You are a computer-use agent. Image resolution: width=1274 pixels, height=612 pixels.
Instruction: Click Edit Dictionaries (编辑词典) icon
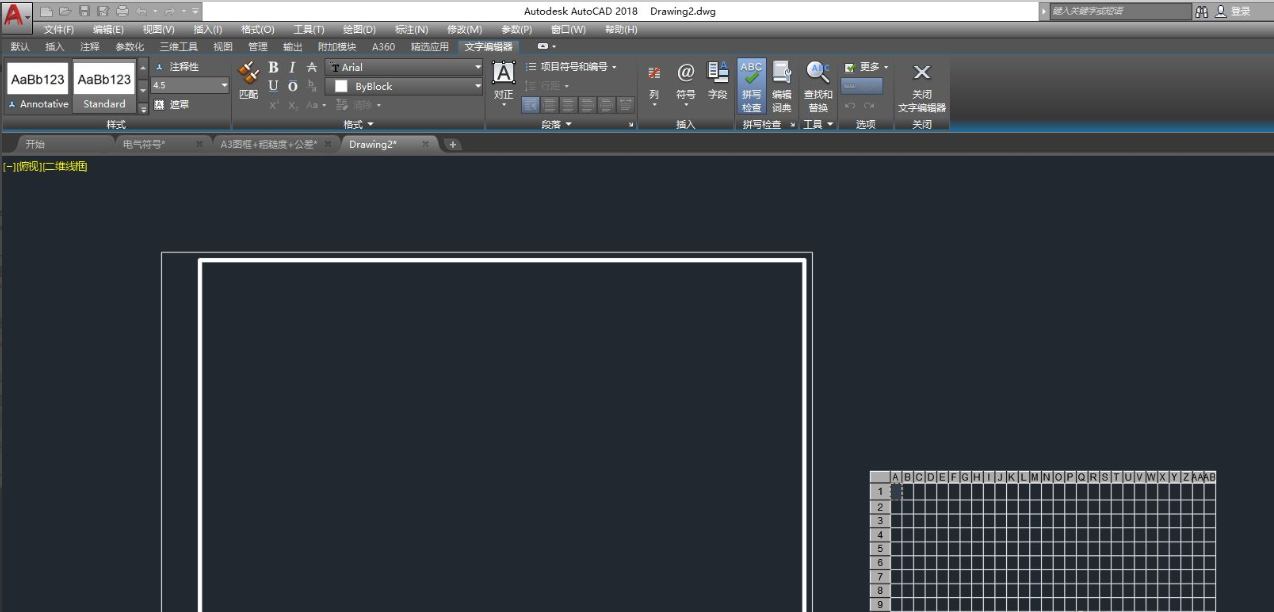tap(782, 85)
